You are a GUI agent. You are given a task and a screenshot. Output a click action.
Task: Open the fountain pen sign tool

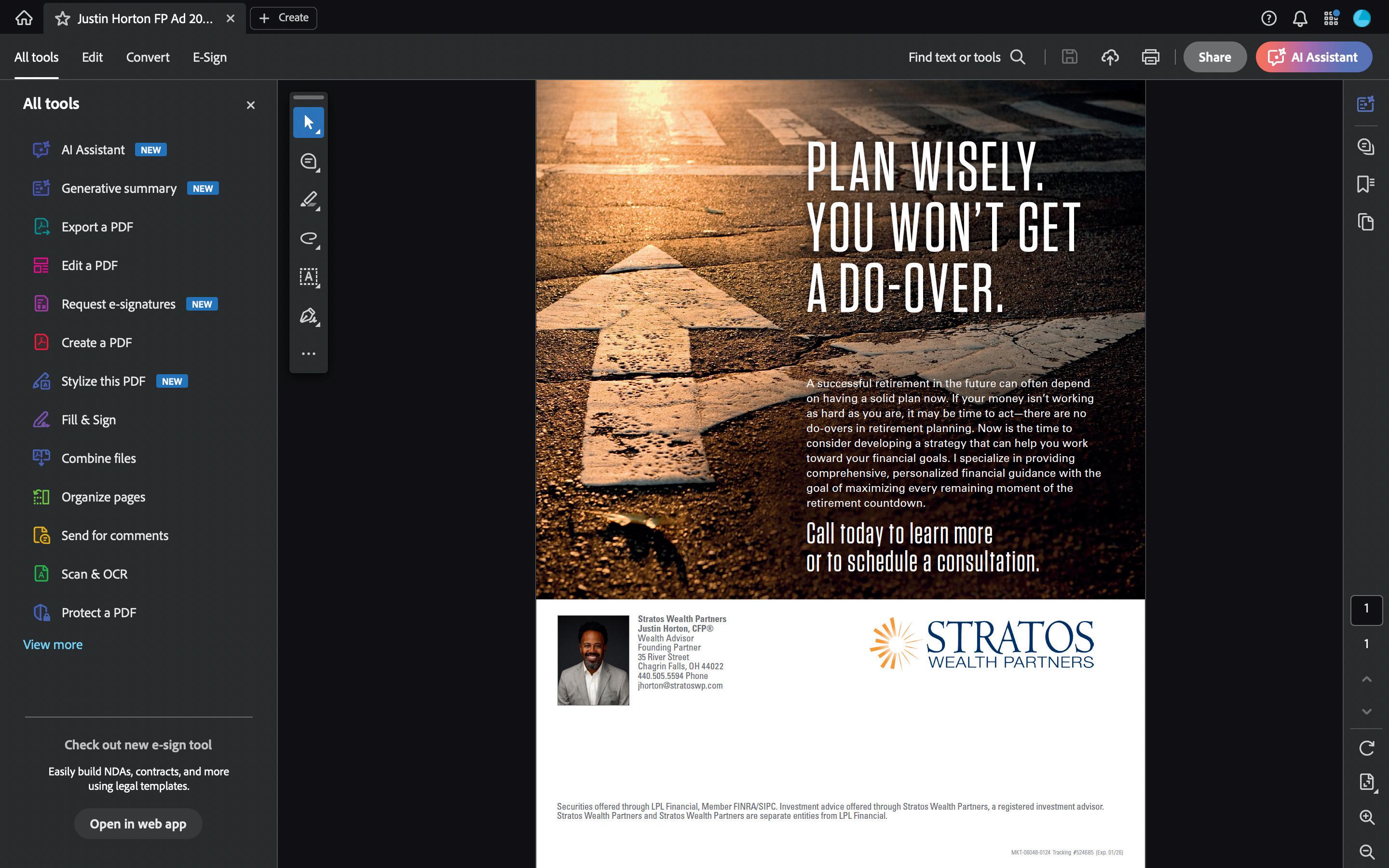[308, 316]
